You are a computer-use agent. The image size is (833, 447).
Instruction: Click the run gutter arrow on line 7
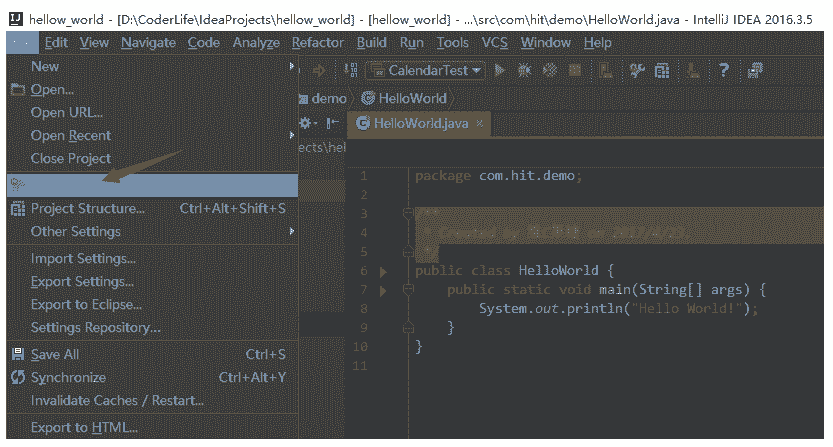coord(383,291)
